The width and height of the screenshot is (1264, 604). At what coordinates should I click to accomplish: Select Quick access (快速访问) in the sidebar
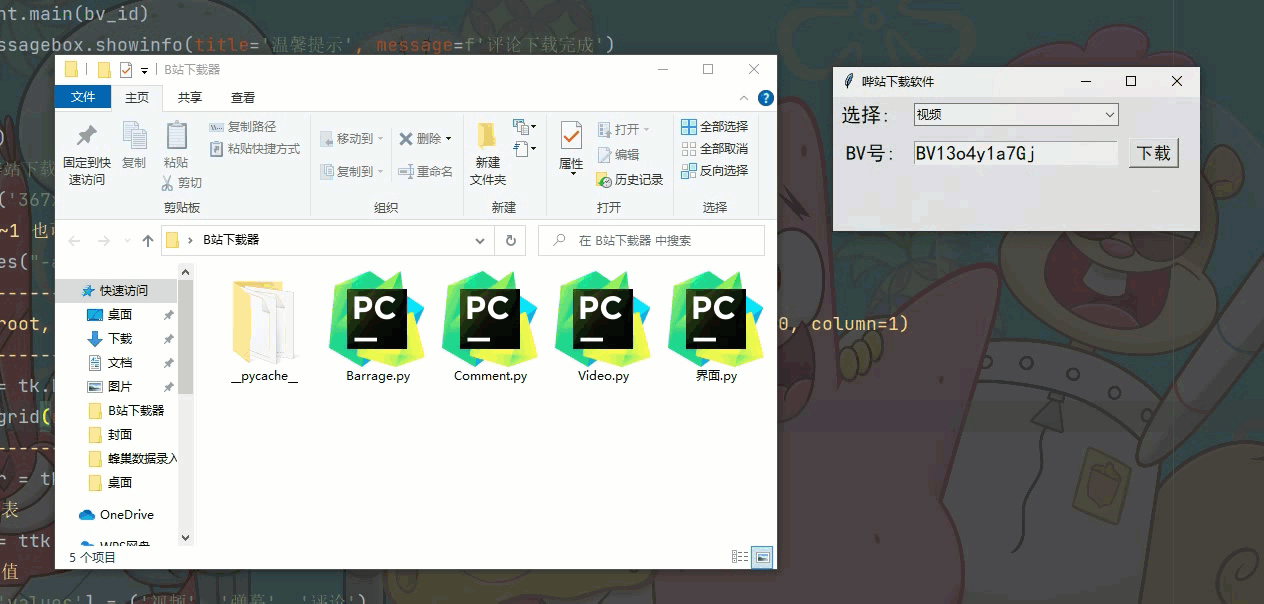click(x=116, y=291)
